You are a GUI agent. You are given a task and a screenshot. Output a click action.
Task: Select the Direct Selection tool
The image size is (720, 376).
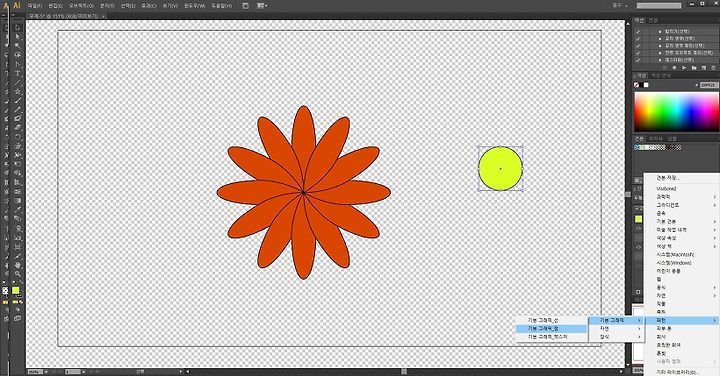tap(18, 36)
